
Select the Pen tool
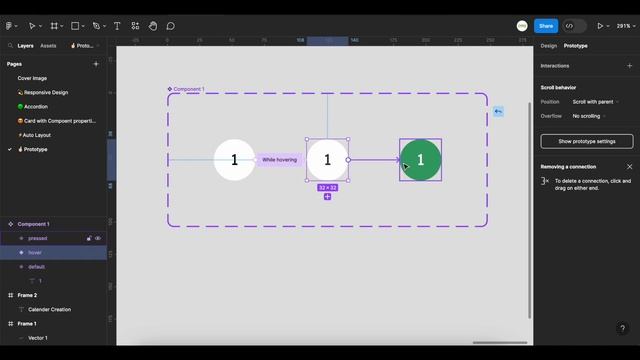(x=96, y=26)
